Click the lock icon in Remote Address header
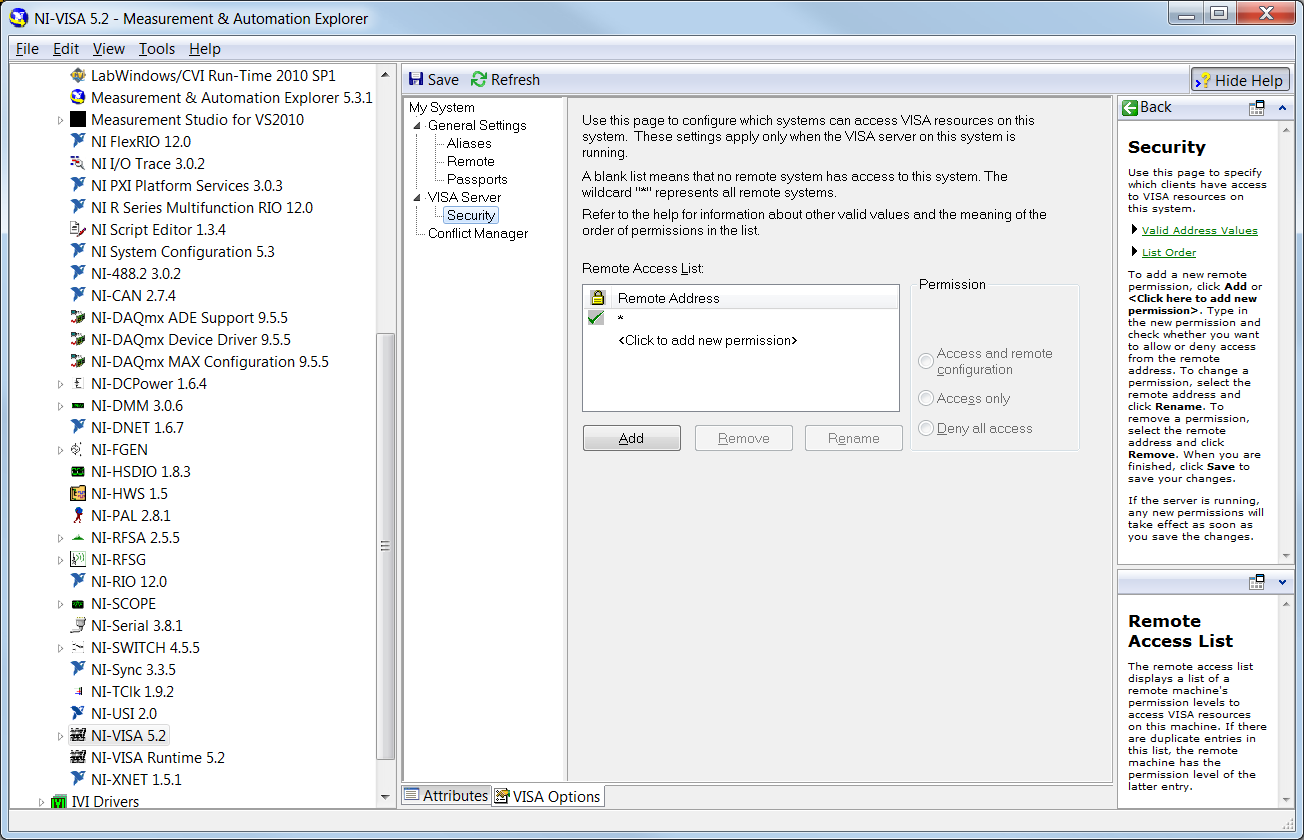This screenshot has width=1304, height=840. (597, 297)
